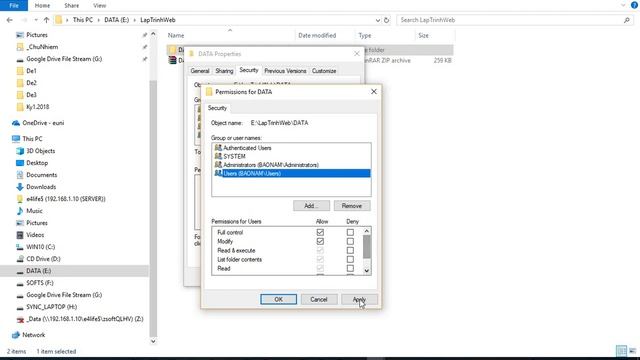Check Deny for List folder contents

click(350, 259)
